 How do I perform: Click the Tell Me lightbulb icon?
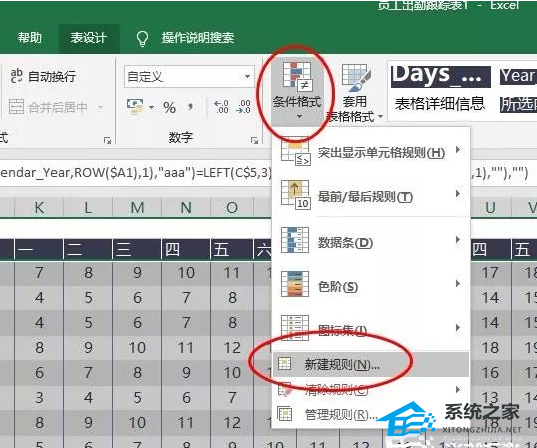pyautogui.click(x=142, y=38)
